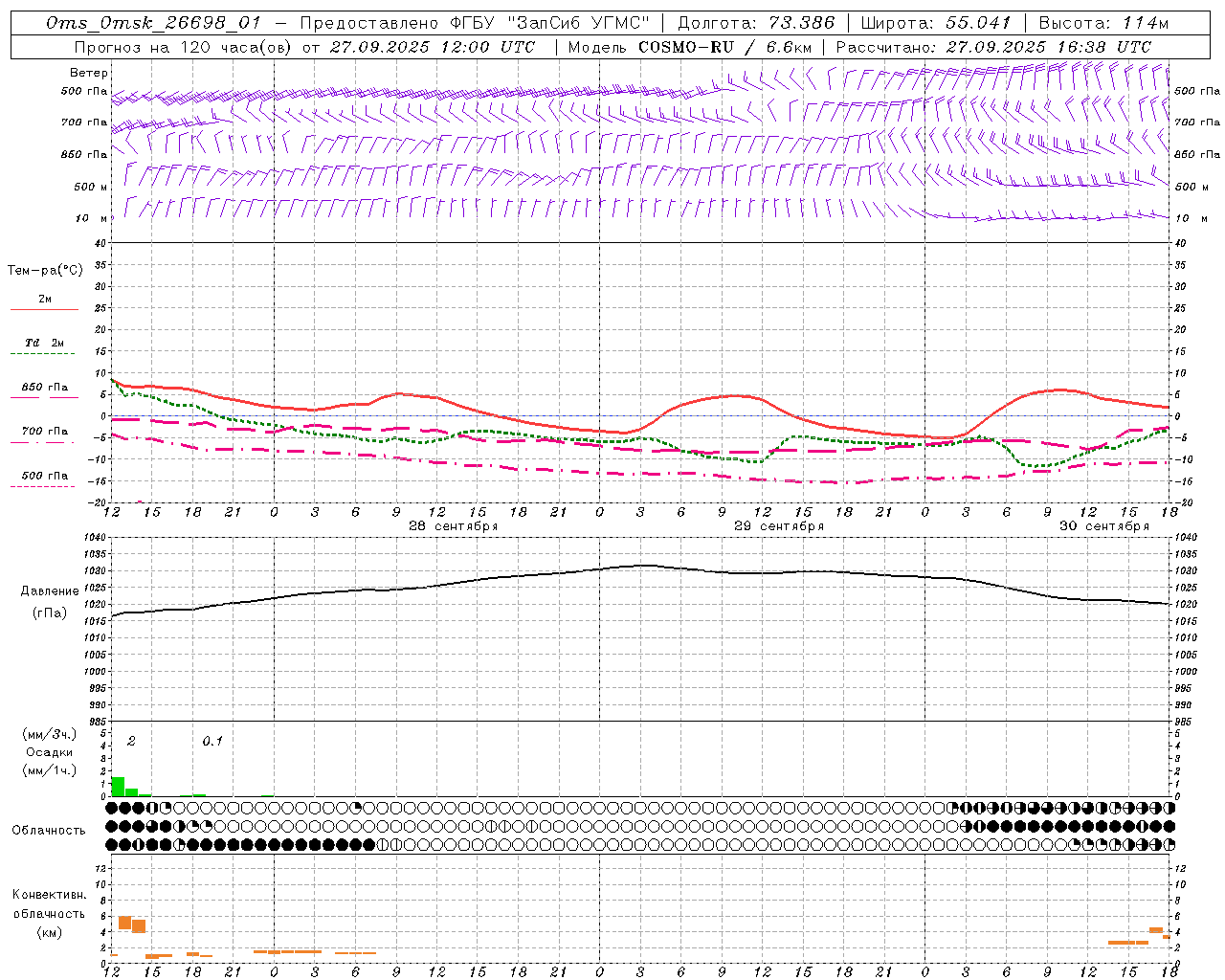Click the 30 сентября date label
Viewport: 1225px width, 980px height.
click(1104, 526)
